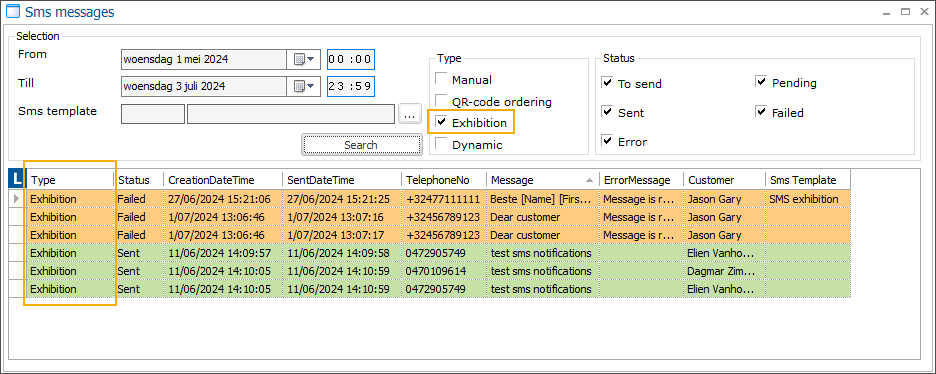The width and height of the screenshot is (936, 374).
Task: Maximize the Sms messages window
Action: point(906,11)
